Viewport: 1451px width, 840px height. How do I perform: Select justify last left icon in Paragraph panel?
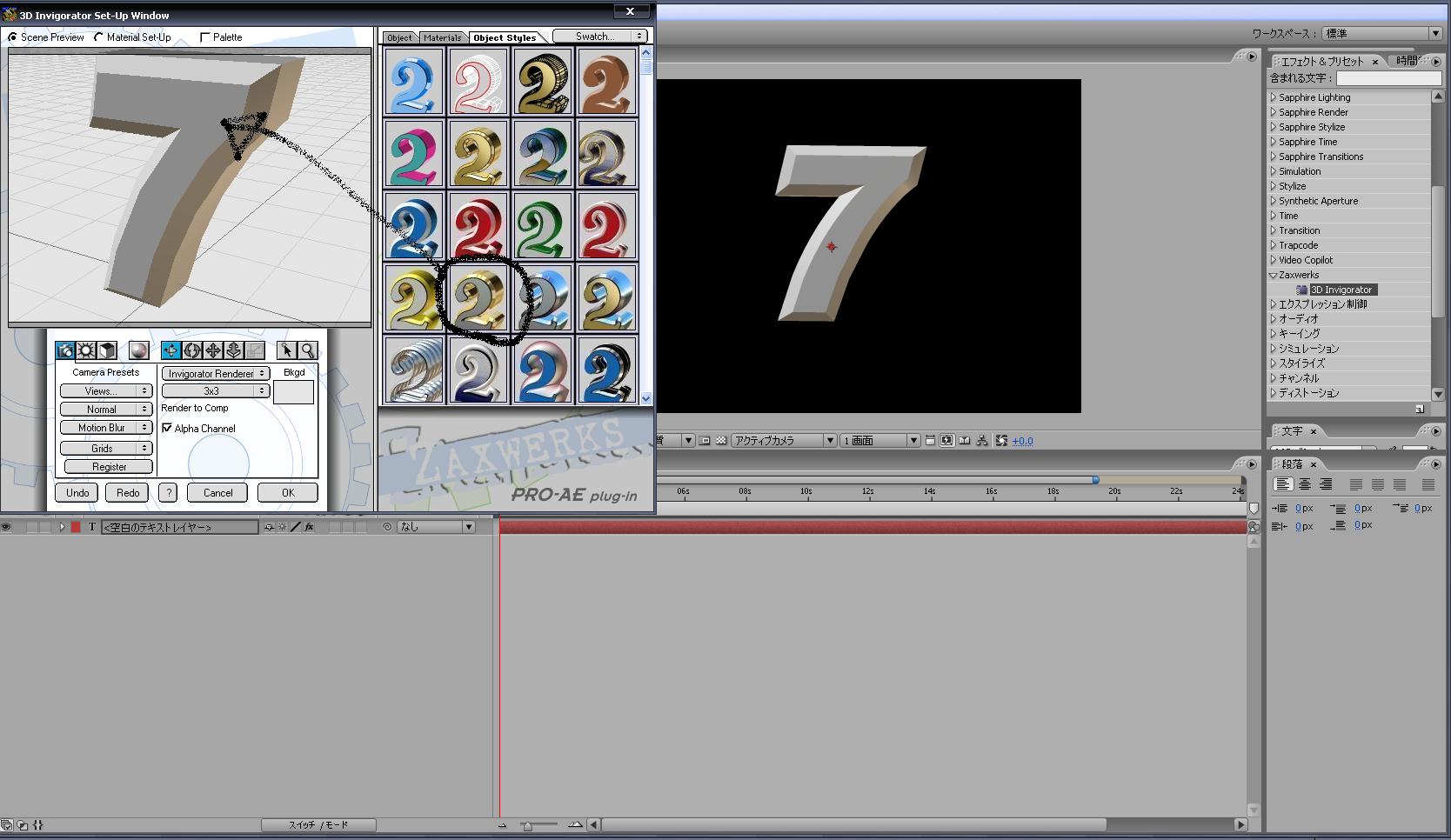1356,484
